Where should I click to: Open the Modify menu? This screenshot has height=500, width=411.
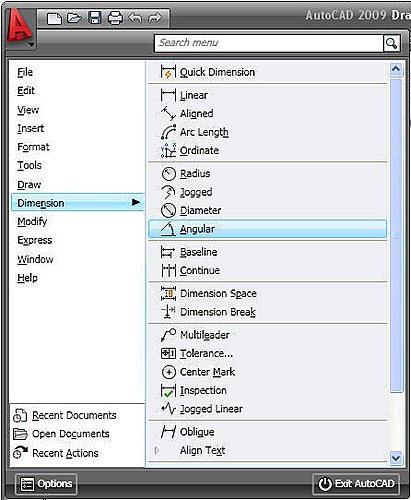coord(32,222)
